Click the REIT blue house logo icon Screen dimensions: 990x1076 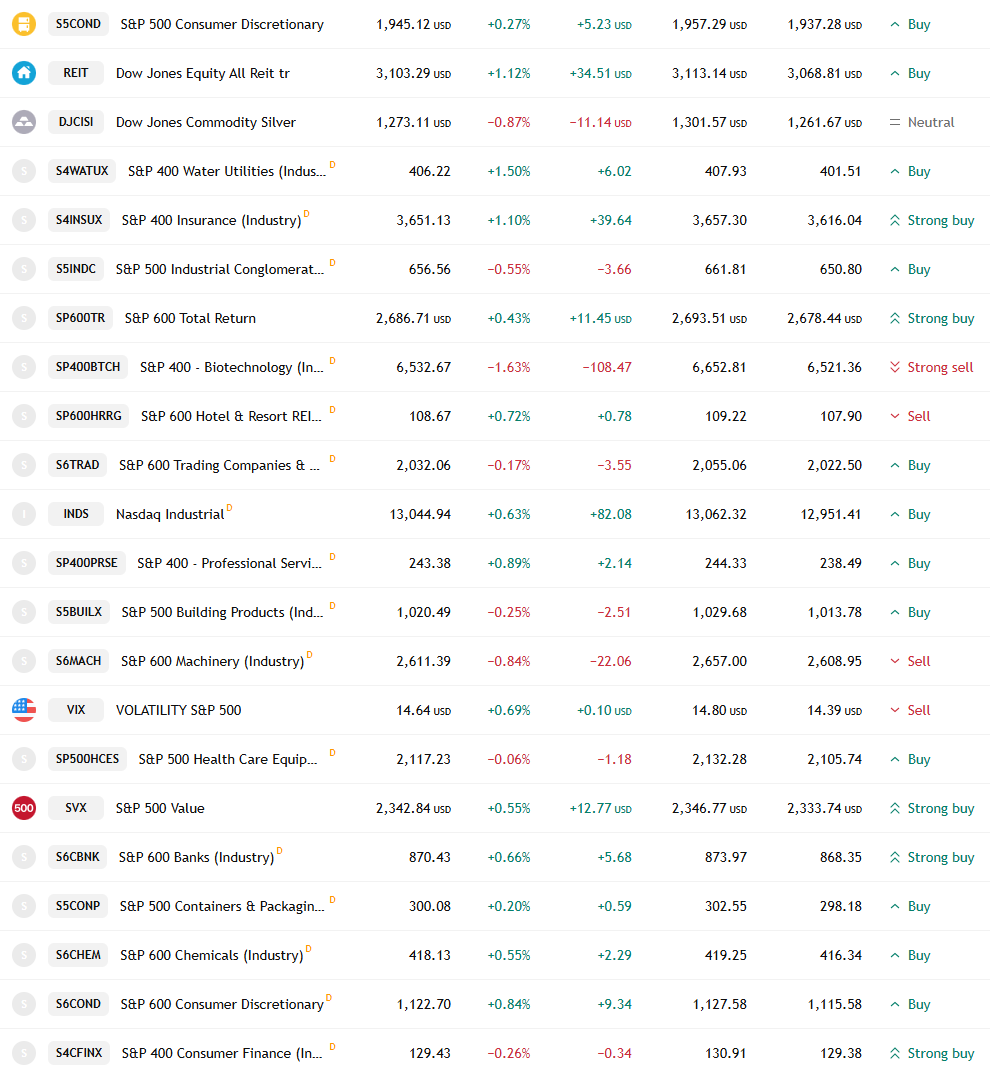[24, 73]
